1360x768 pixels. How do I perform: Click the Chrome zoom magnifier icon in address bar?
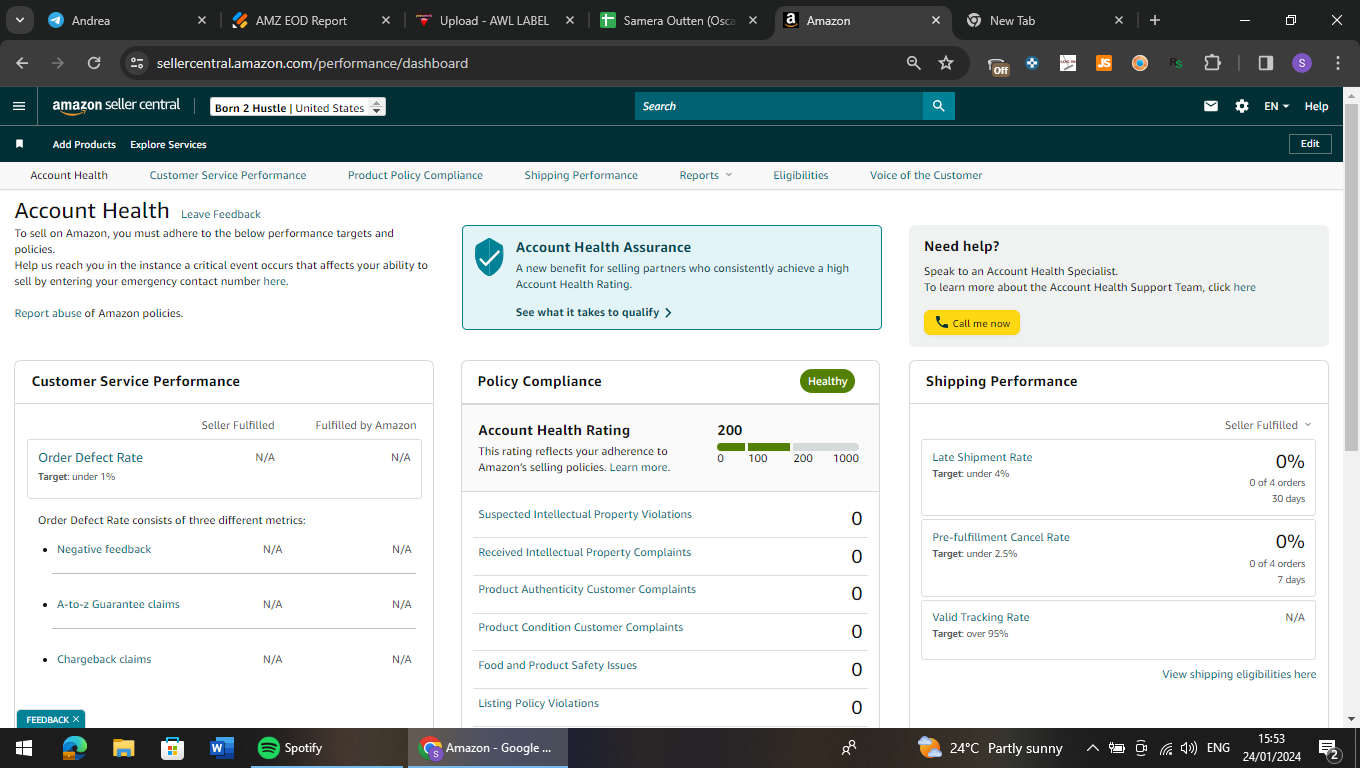click(914, 63)
